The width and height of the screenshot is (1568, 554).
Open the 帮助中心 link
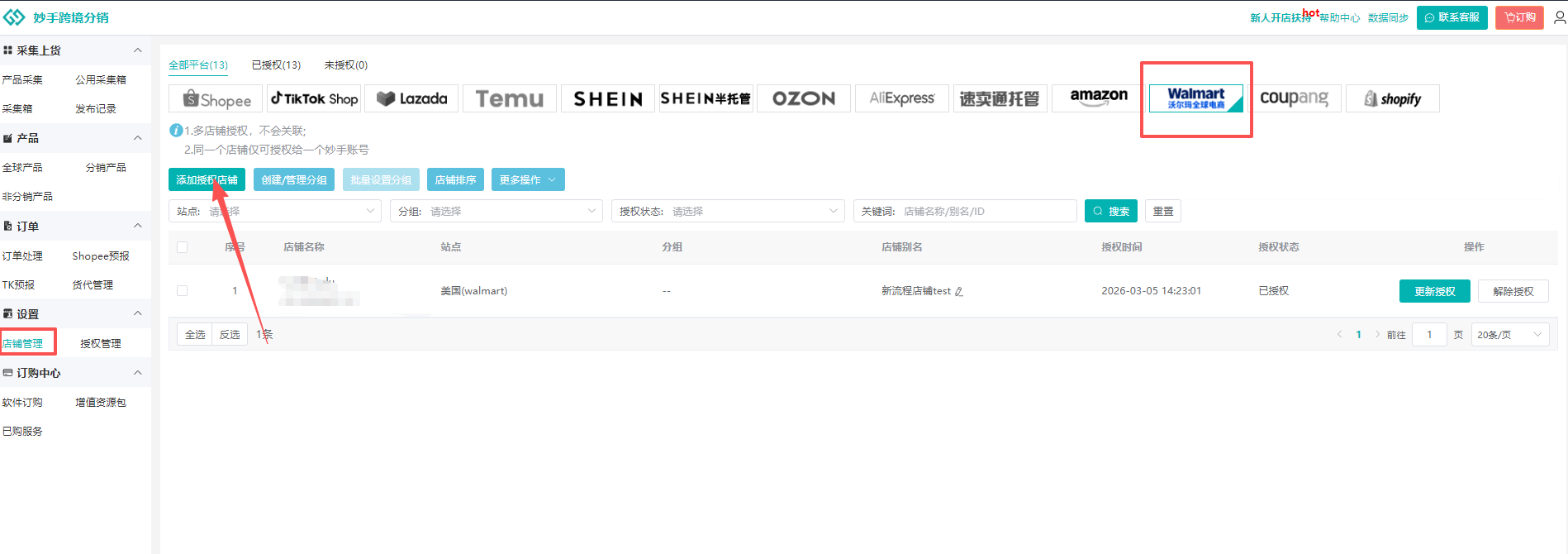(1339, 18)
